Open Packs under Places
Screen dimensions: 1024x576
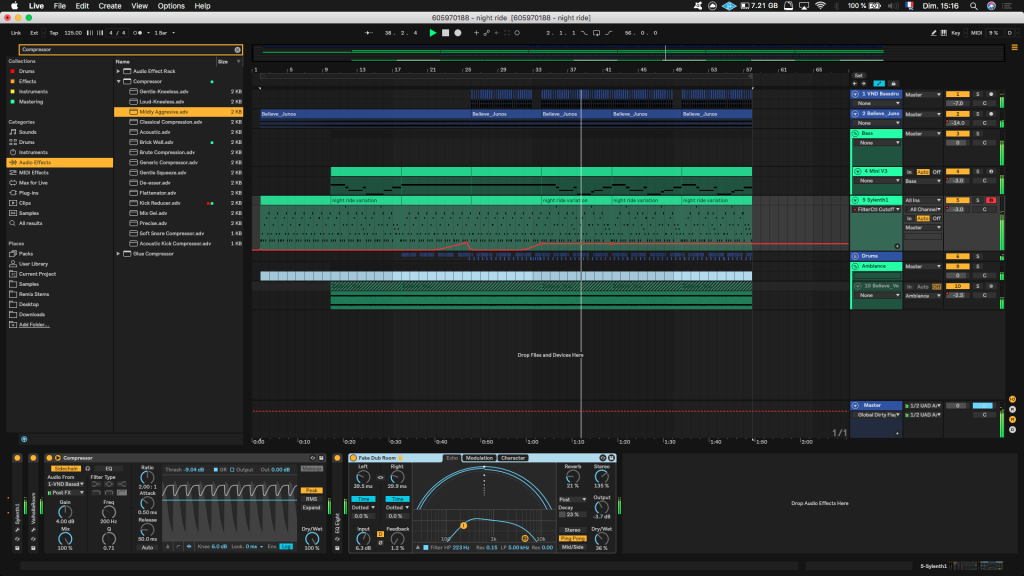(25, 253)
